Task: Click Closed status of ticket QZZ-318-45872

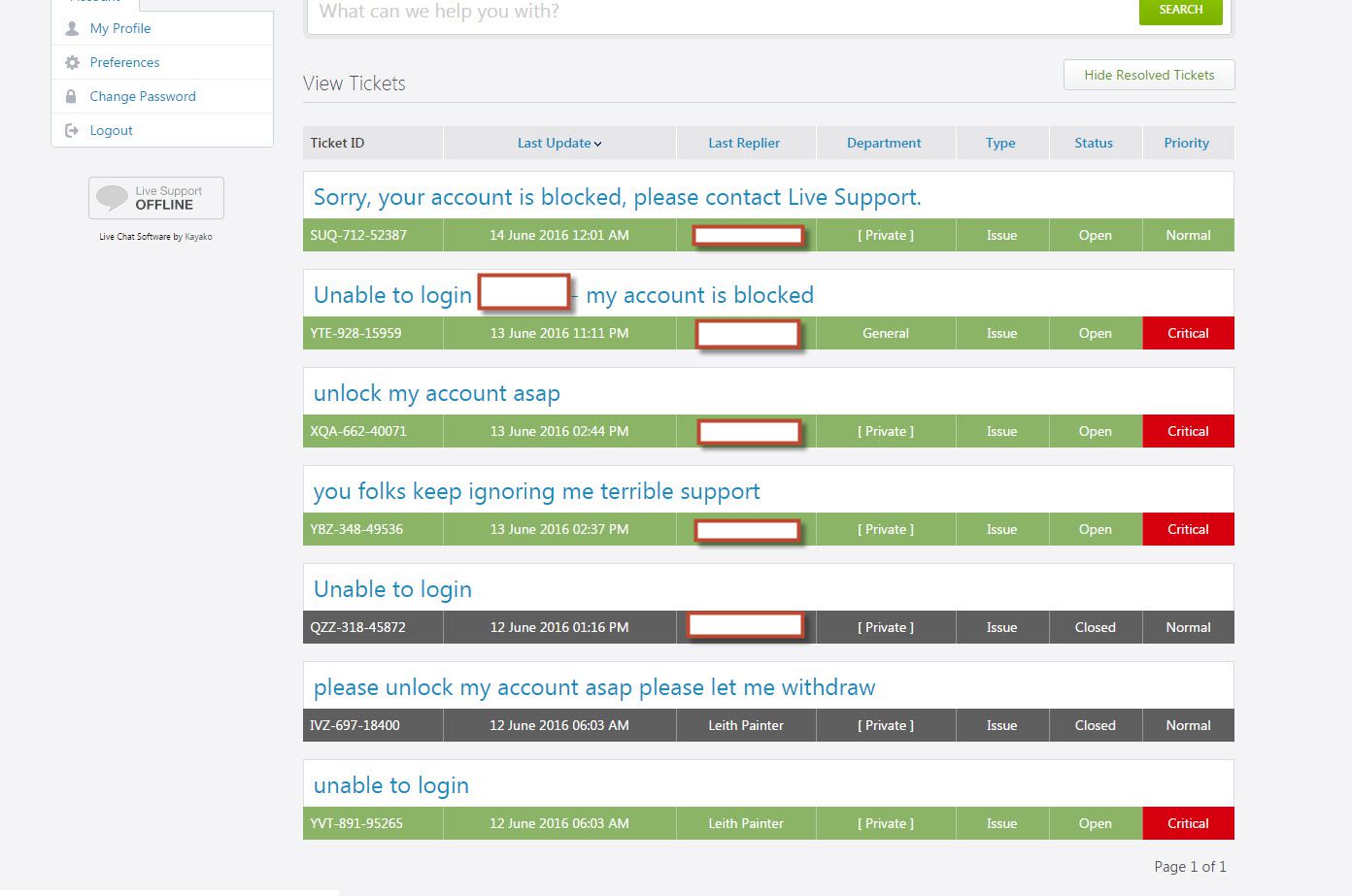Action: [1095, 627]
